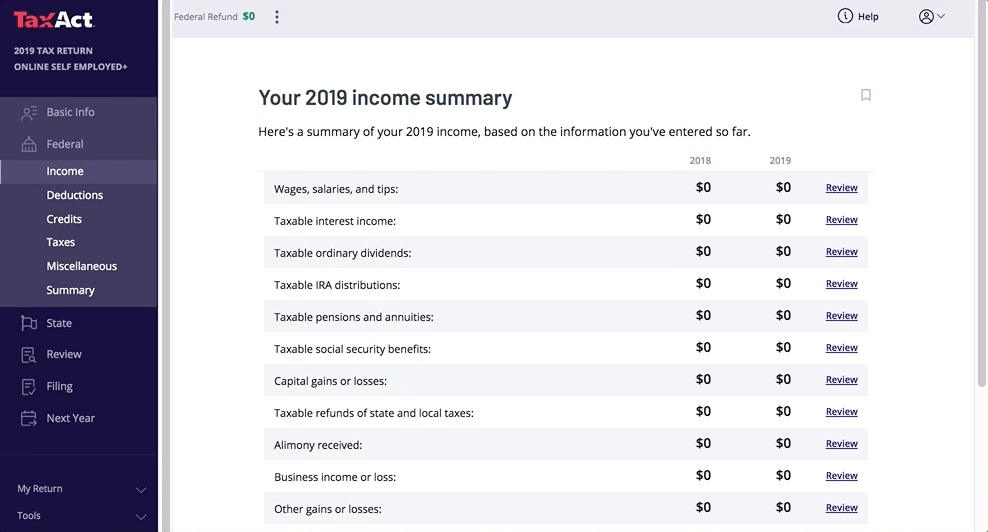The height and width of the screenshot is (532, 988).
Task: Click the Federal building icon in sidebar
Action: [x=29, y=144]
